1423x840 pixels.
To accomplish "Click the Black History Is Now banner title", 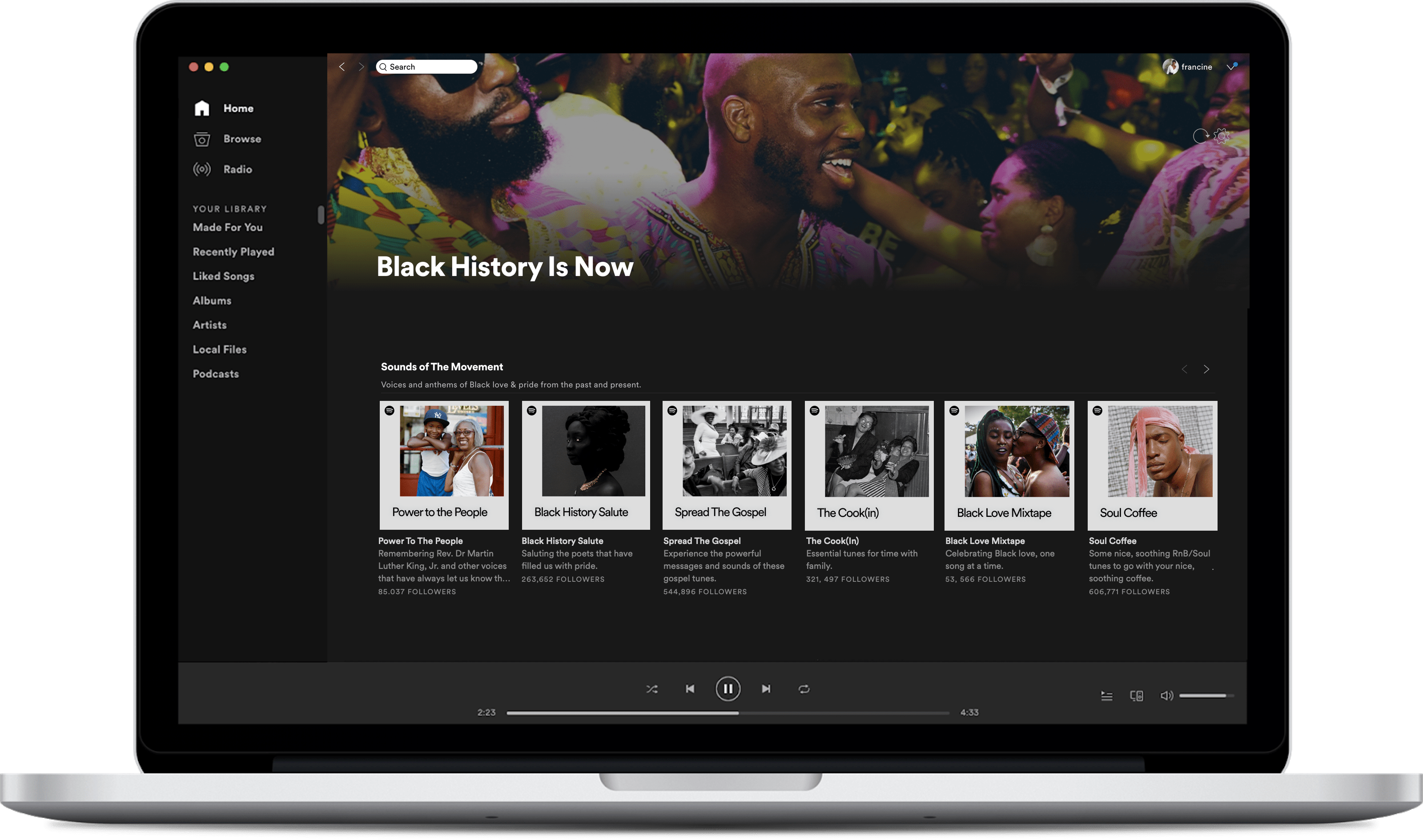I will coord(505,267).
